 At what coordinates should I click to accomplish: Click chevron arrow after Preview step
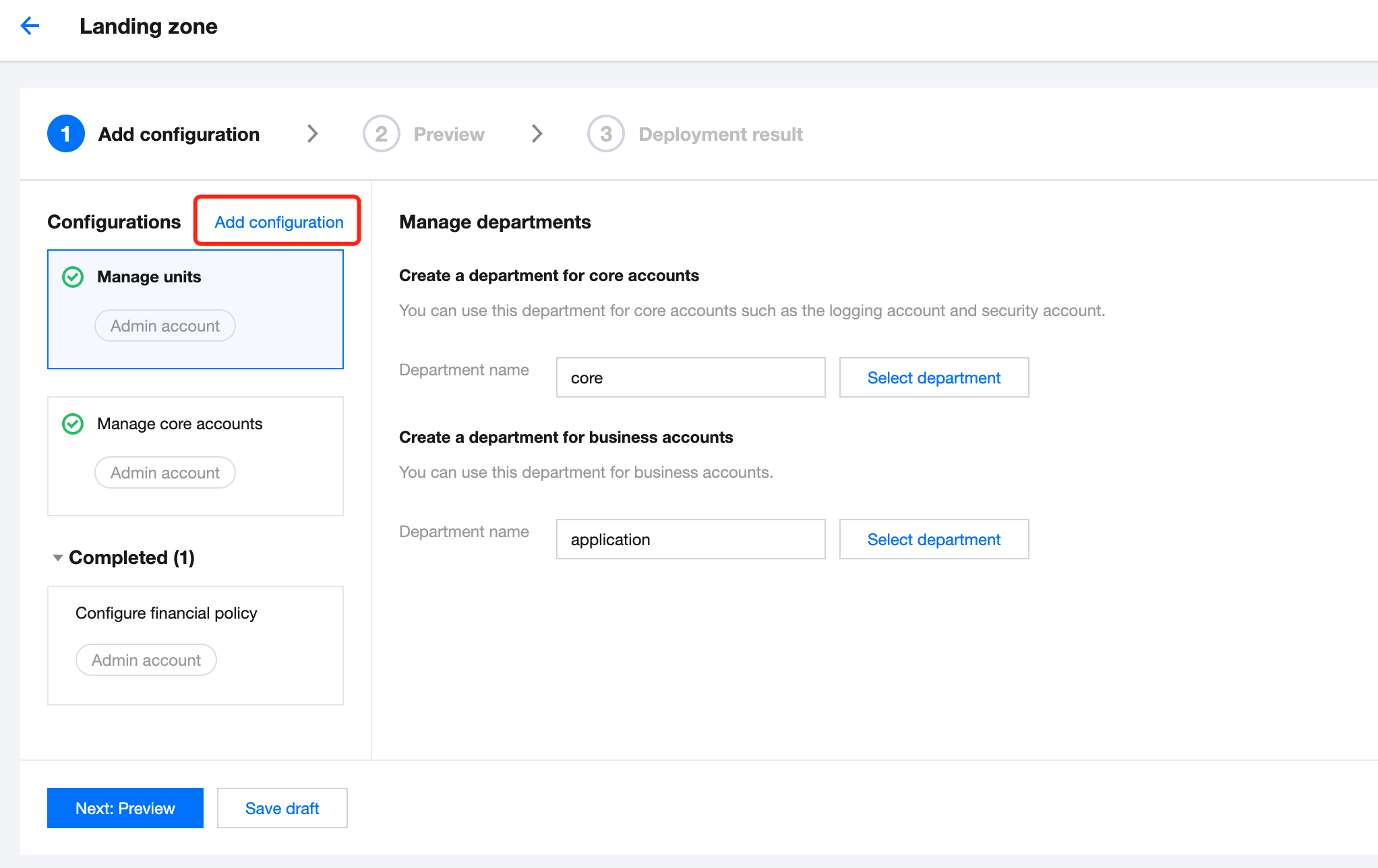coord(537,134)
